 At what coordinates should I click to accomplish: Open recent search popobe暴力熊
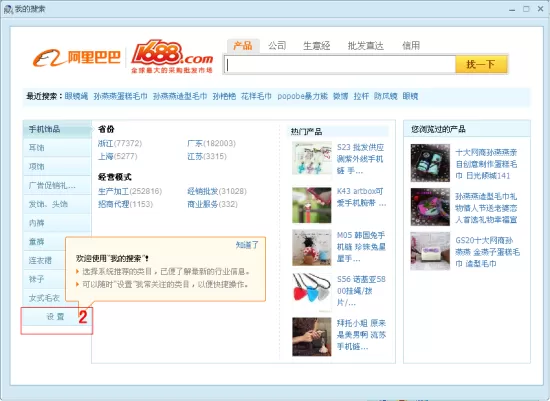point(302,96)
